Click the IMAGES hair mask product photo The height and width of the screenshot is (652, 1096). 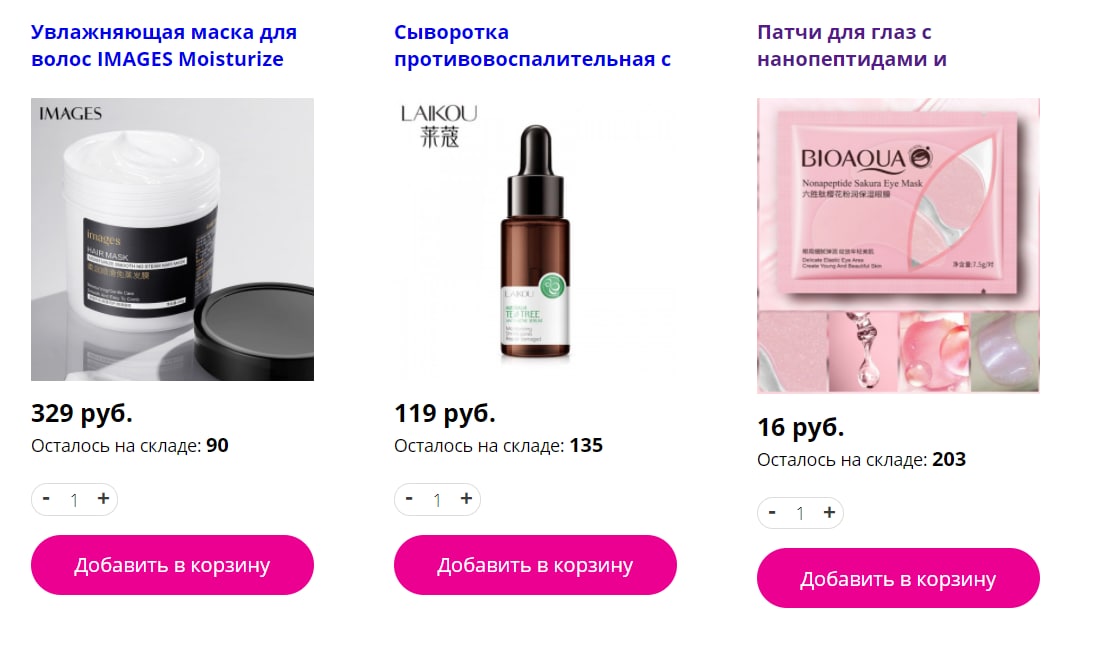click(172, 240)
